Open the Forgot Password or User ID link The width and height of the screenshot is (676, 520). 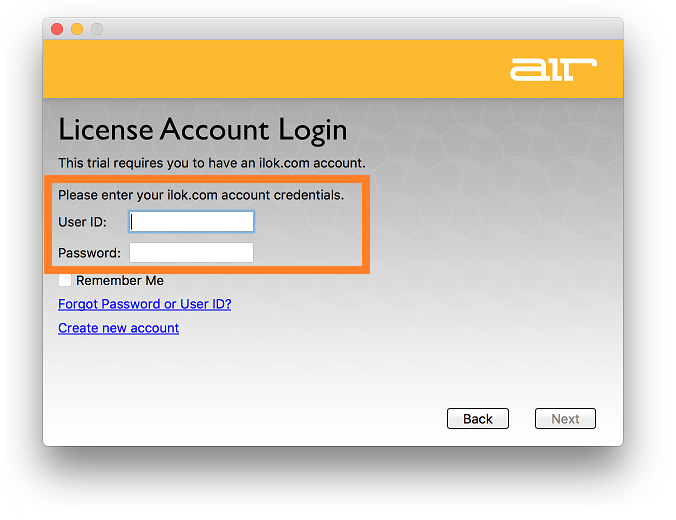tap(145, 304)
